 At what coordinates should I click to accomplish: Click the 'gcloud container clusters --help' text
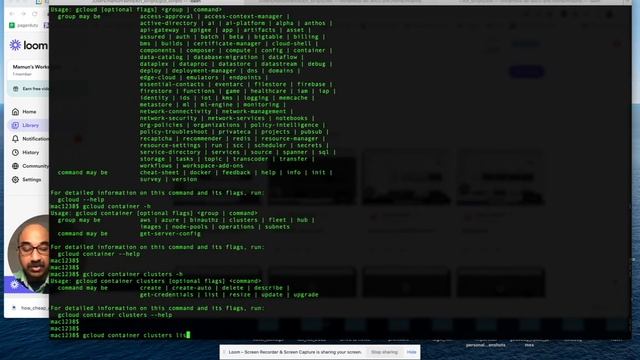click(x=115, y=315)
